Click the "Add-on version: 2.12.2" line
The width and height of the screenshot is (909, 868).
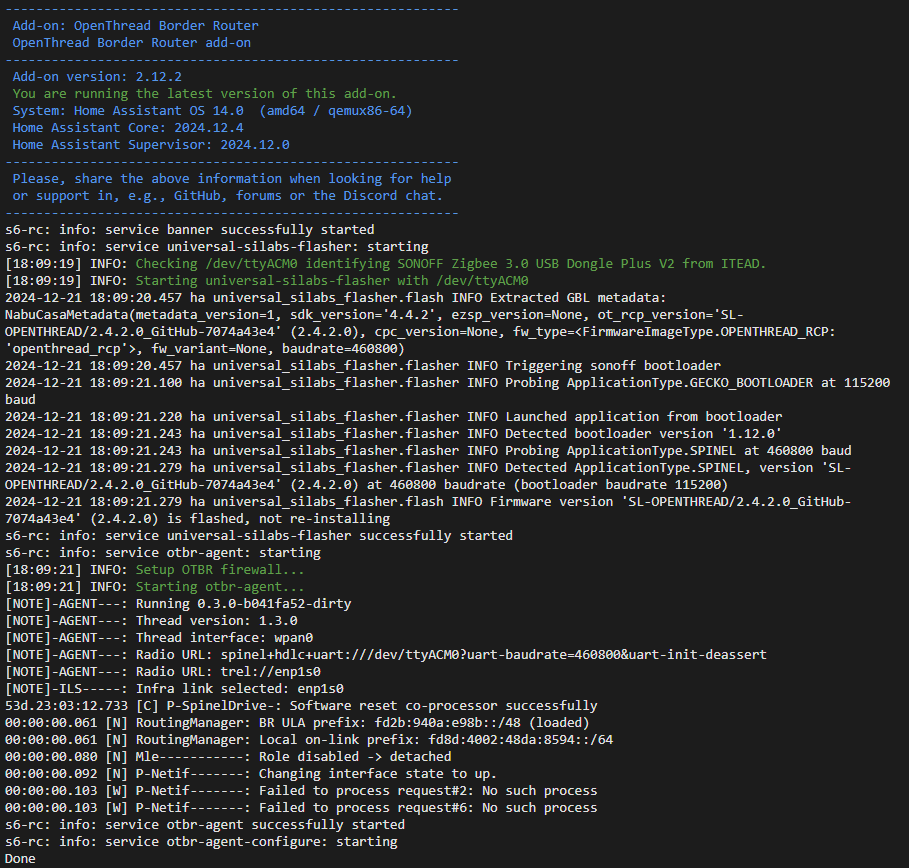click(97, 77)
